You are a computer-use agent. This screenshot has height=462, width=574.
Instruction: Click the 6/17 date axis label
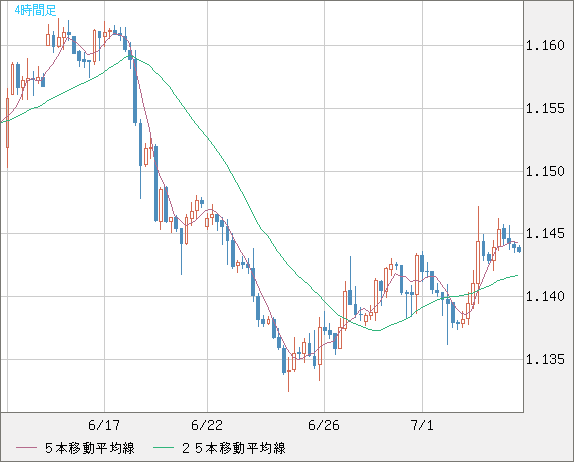coord(104,425)
